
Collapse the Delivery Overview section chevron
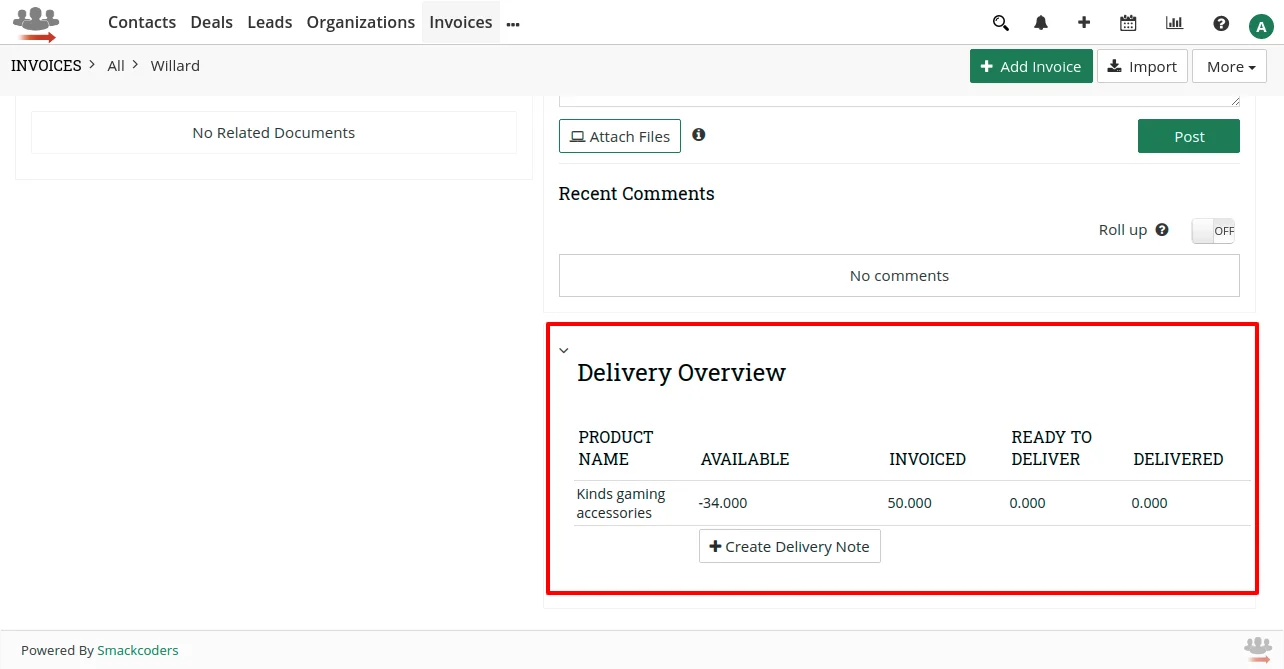[x=564, y=350]
